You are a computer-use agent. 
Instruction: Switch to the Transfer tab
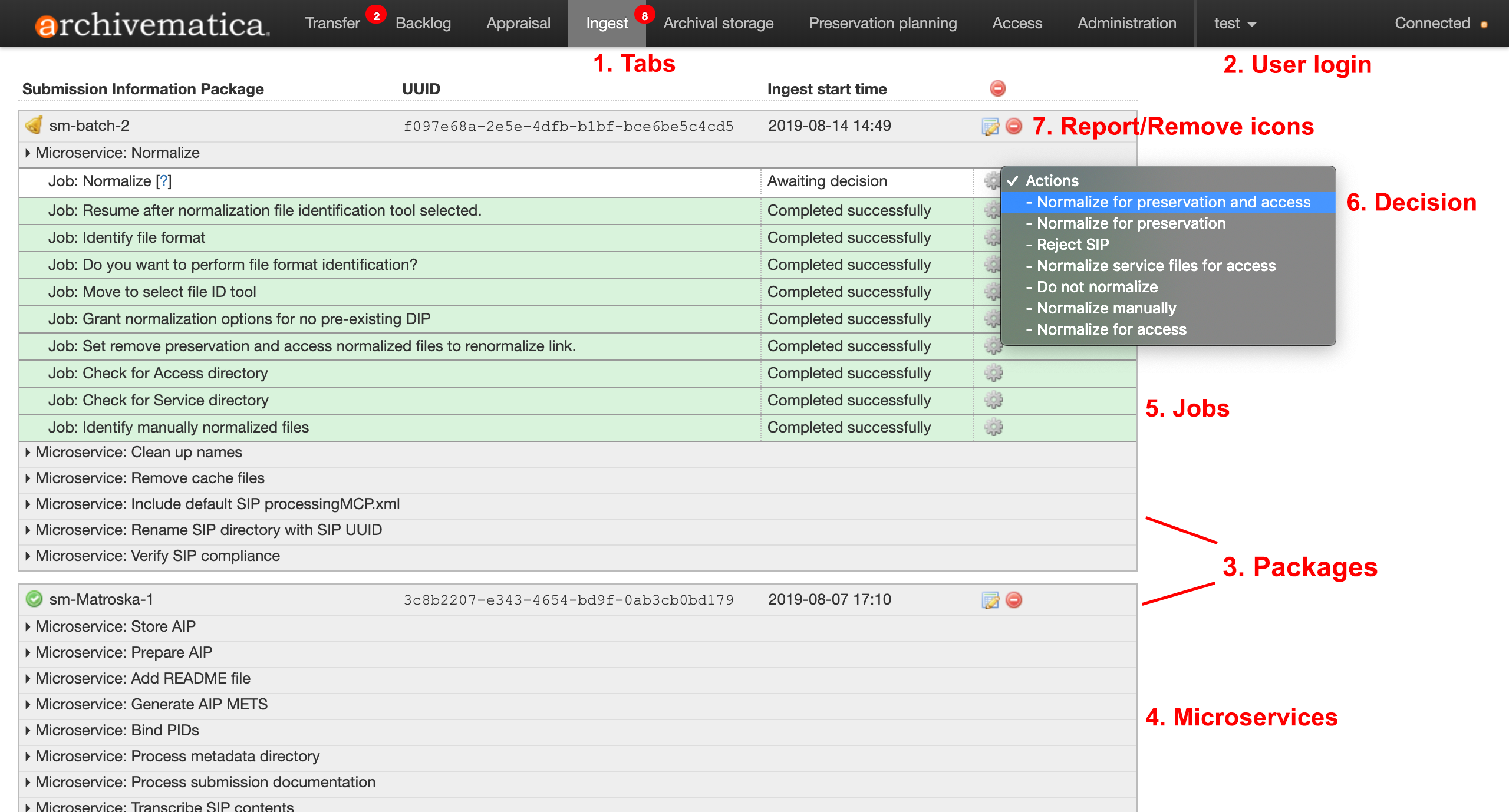point(332,24)
